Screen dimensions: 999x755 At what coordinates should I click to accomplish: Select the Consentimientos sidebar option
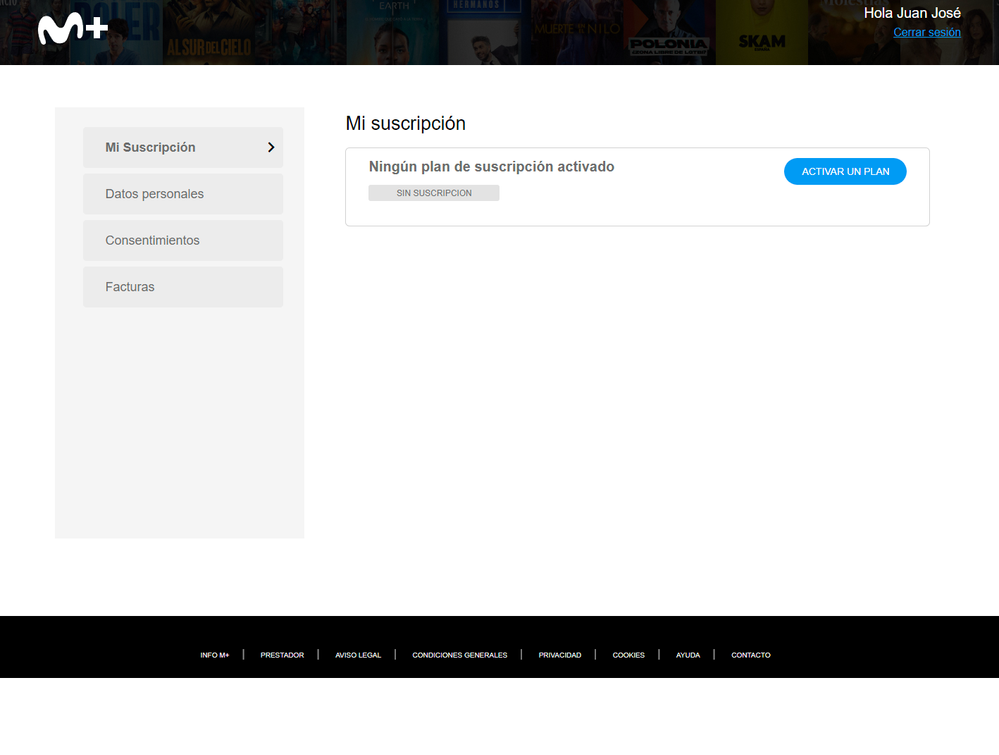[x=183, y=240]
